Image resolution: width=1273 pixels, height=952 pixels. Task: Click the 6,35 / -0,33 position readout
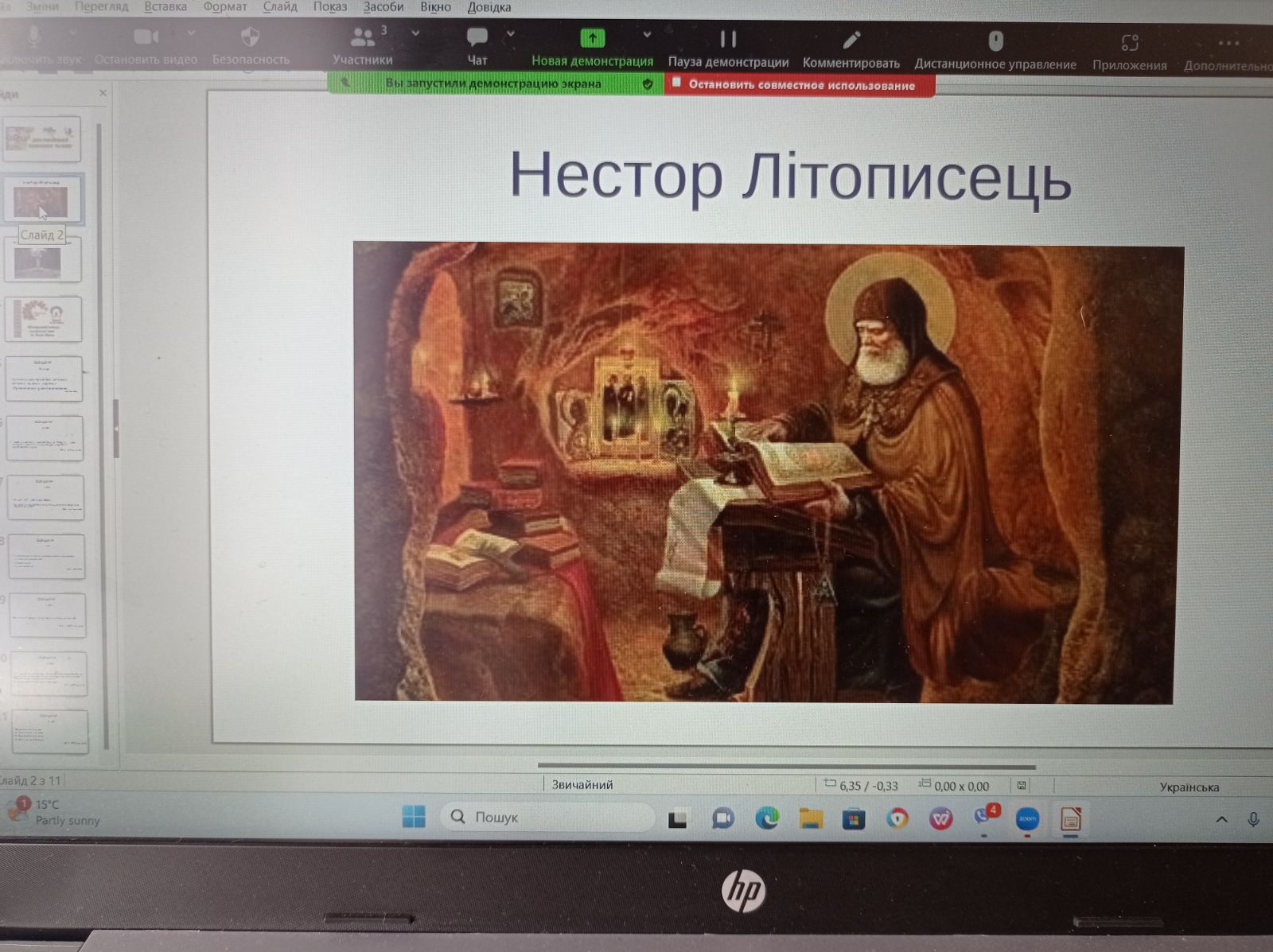[861, 785]
